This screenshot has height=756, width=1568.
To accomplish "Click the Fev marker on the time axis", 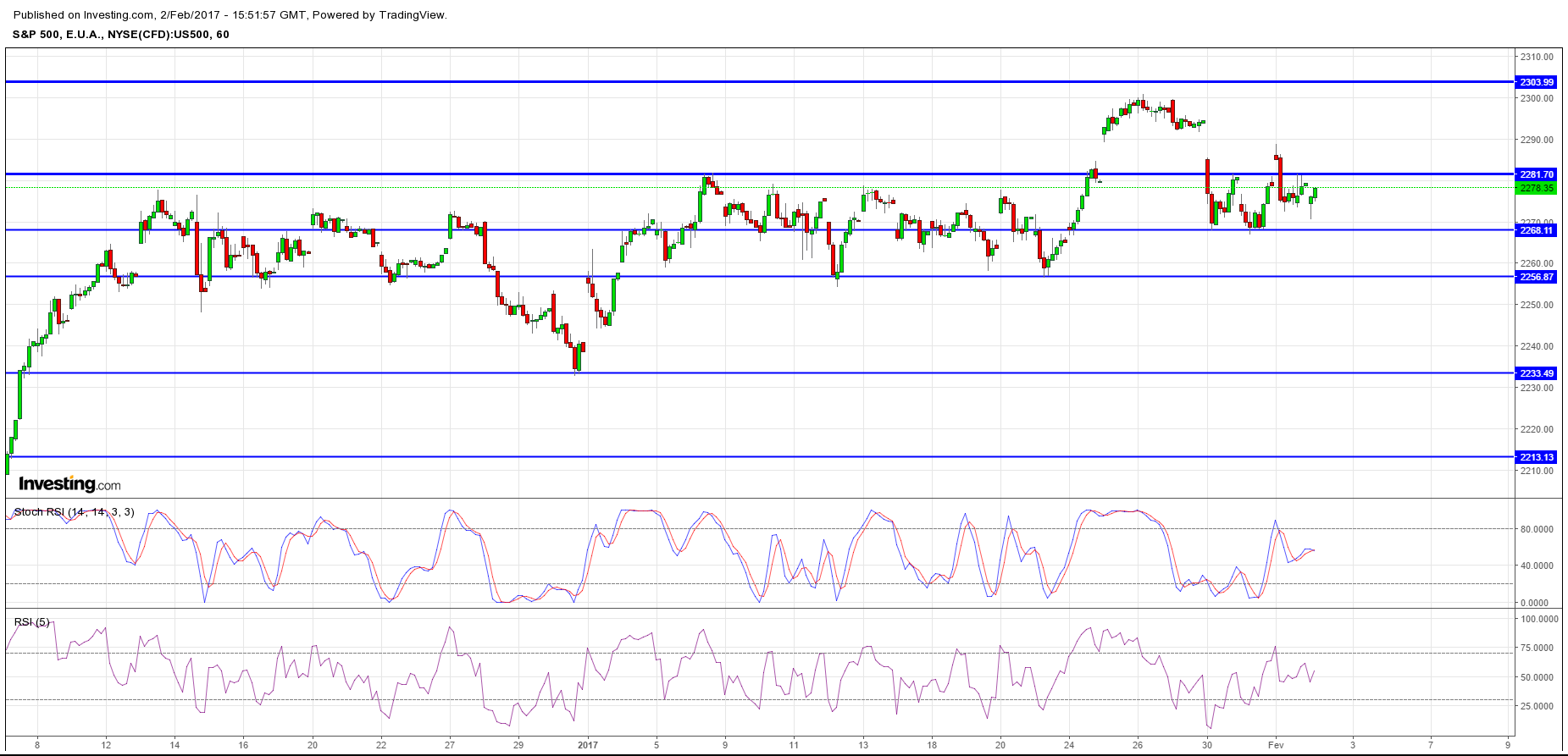I will pos(1276,745).
